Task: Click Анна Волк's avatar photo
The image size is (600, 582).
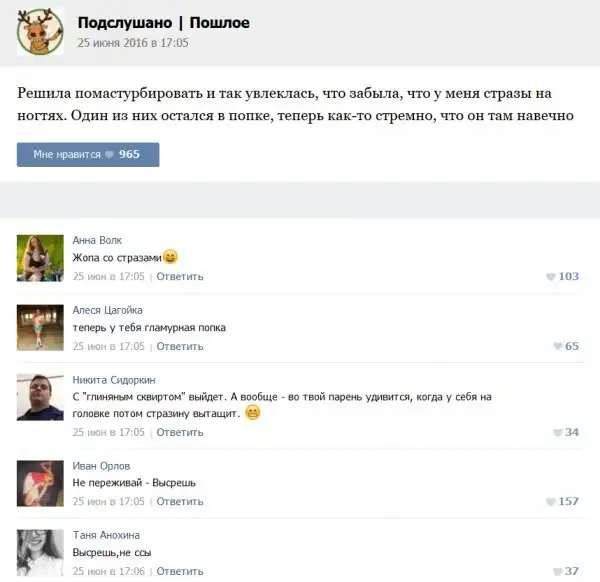Action: (x=40, y=258)
